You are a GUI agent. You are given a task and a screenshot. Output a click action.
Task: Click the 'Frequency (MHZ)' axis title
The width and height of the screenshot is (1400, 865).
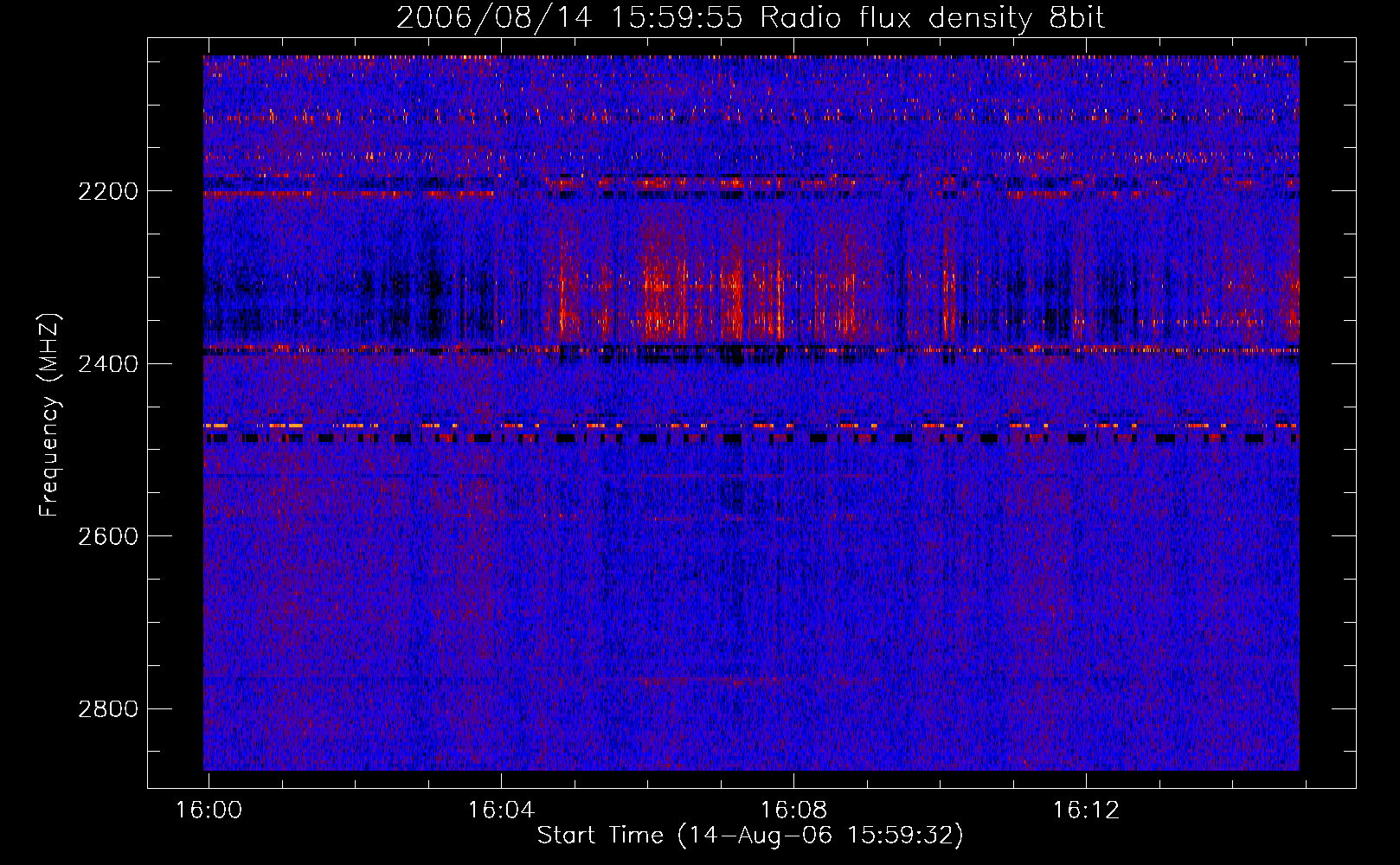[50, 415]
